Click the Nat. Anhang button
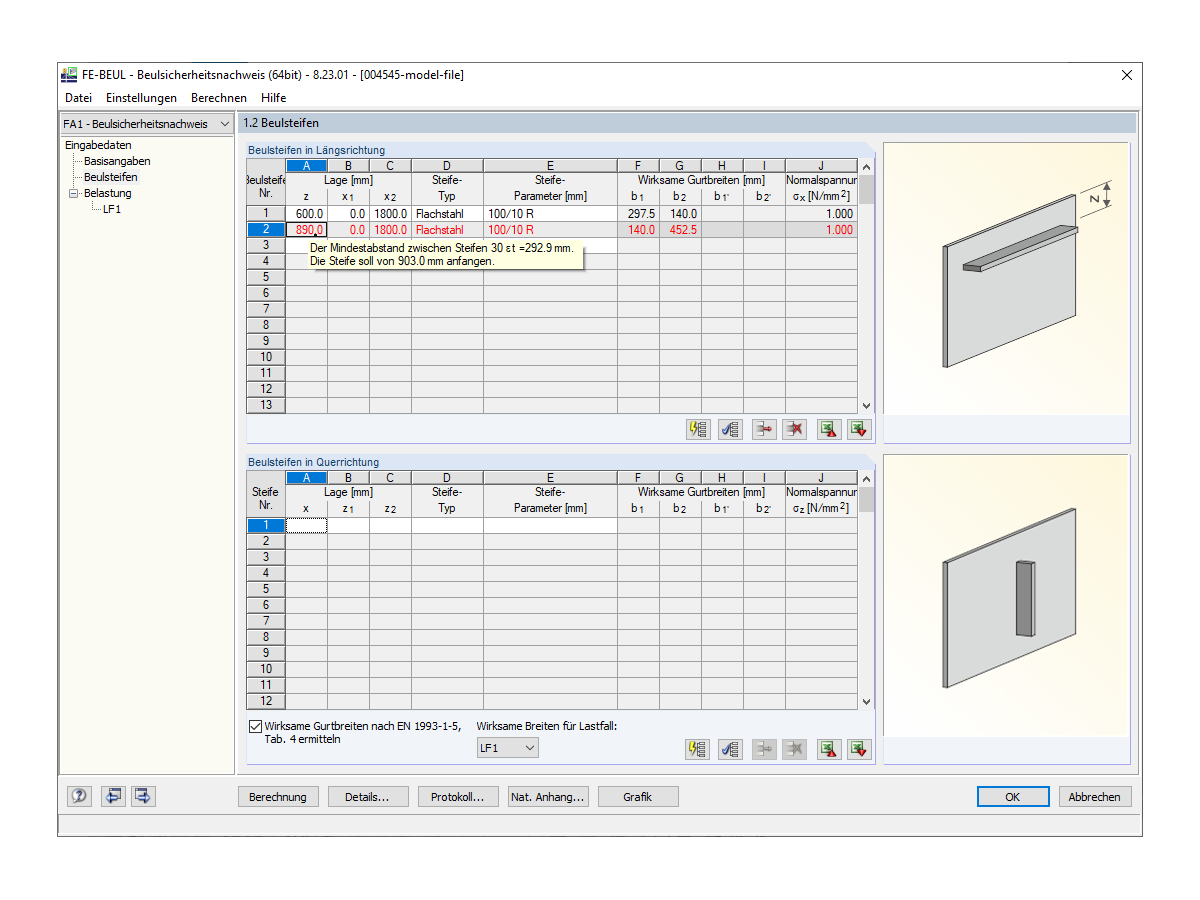The image size is (1200, 900). [548, 796]
